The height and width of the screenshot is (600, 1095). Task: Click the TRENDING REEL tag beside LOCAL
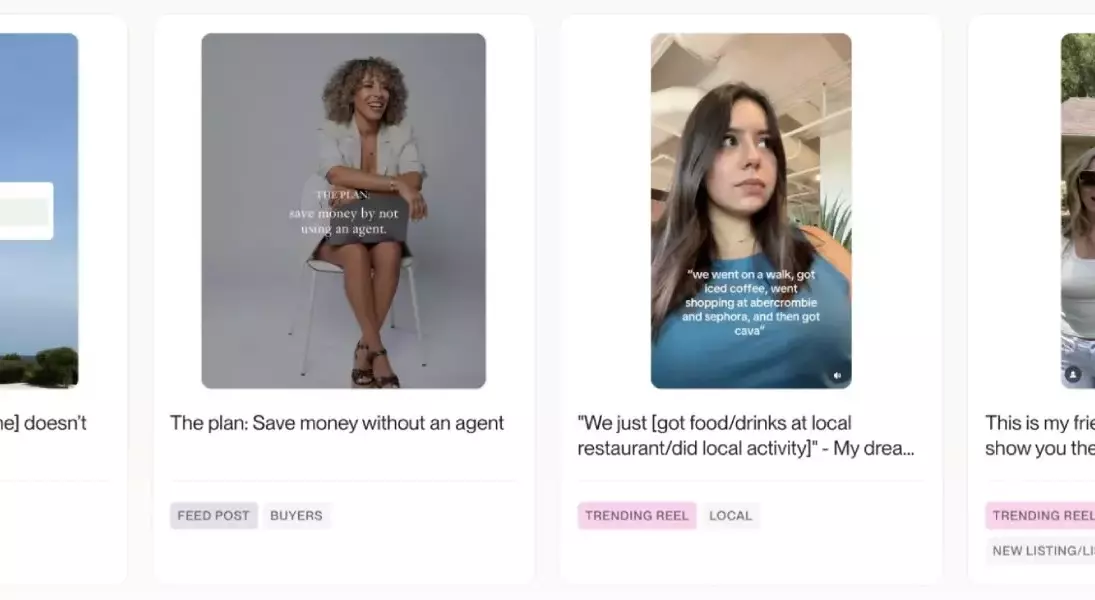point(637,515)
